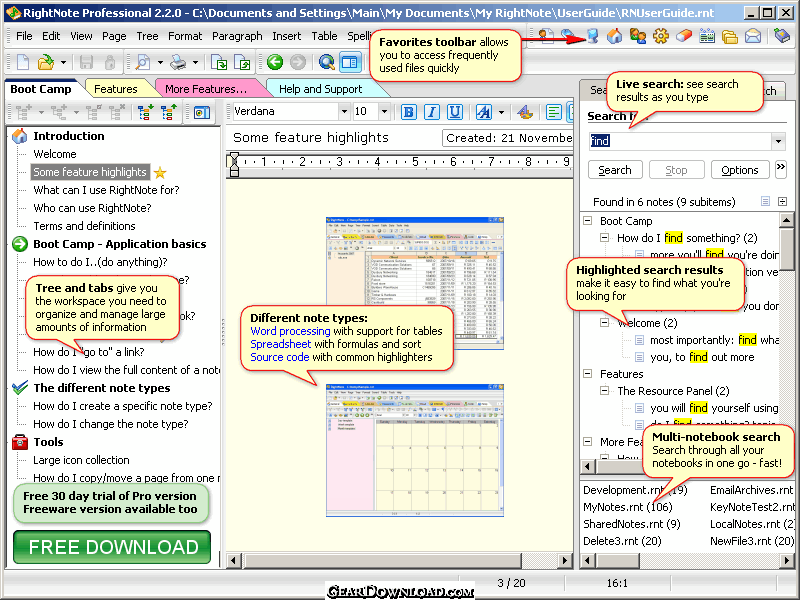Open the Verdana font dropdown
This screenshot has height=600, width=800.
point(344,111)
